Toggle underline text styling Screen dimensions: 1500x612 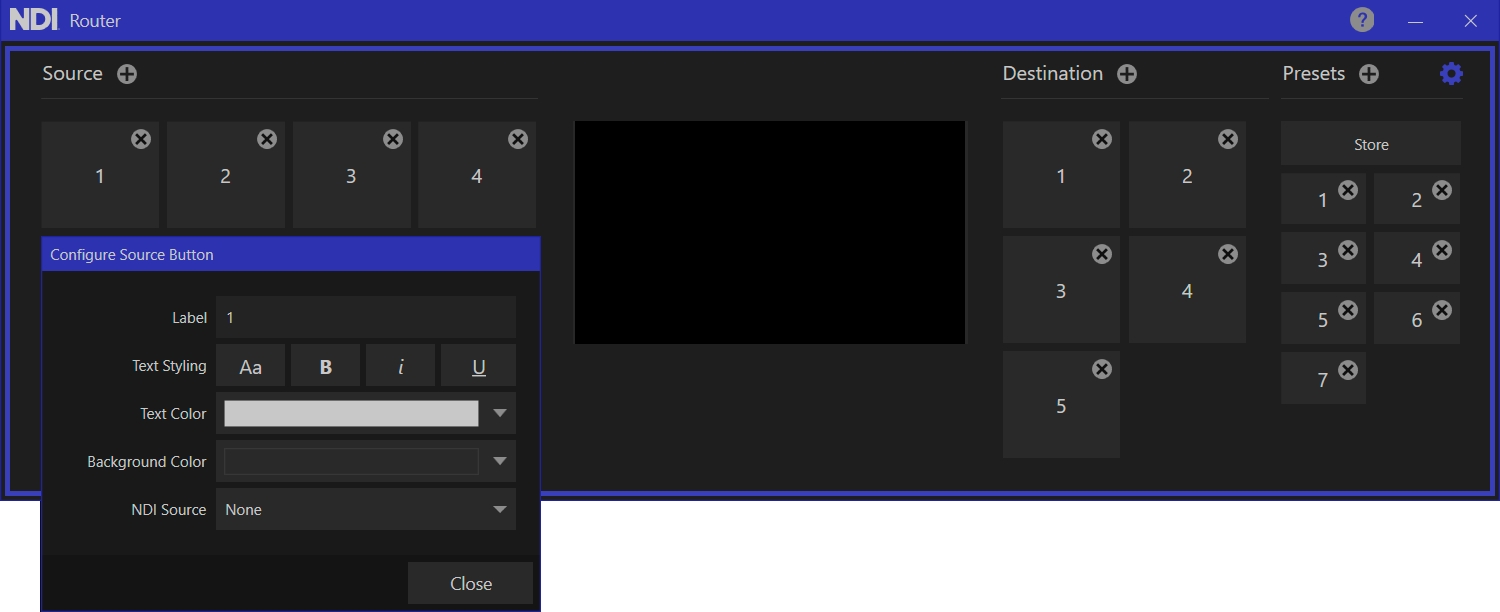pos(478,366)
